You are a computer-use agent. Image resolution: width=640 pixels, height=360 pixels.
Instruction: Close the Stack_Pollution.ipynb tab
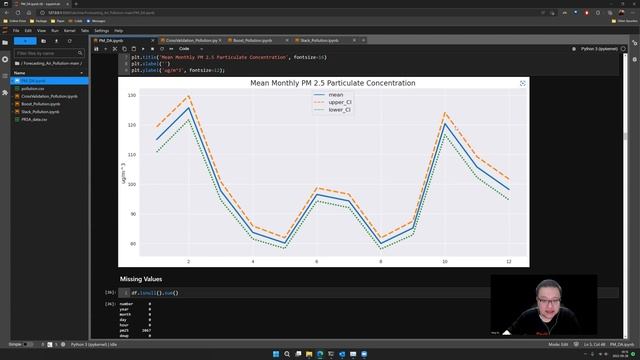click(x=354, y=40)
